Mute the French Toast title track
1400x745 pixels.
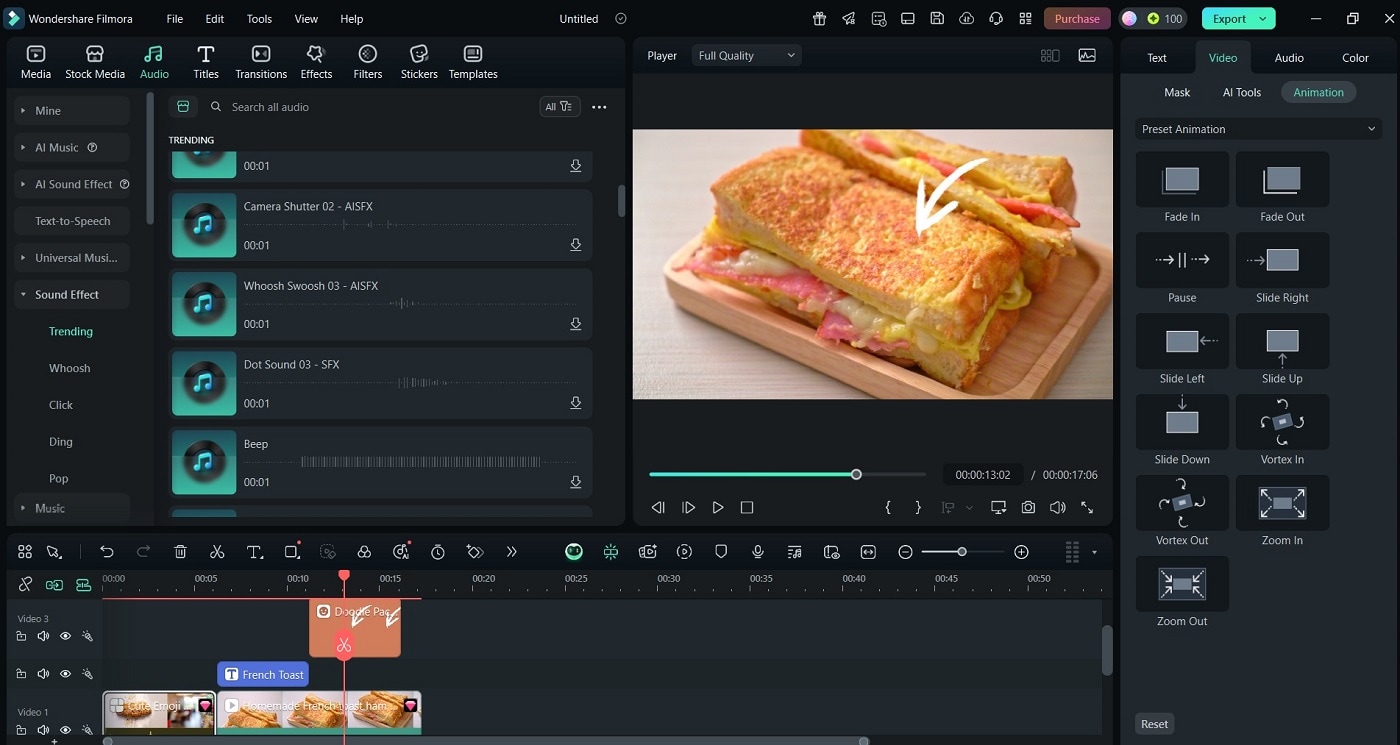coord(43,674)
